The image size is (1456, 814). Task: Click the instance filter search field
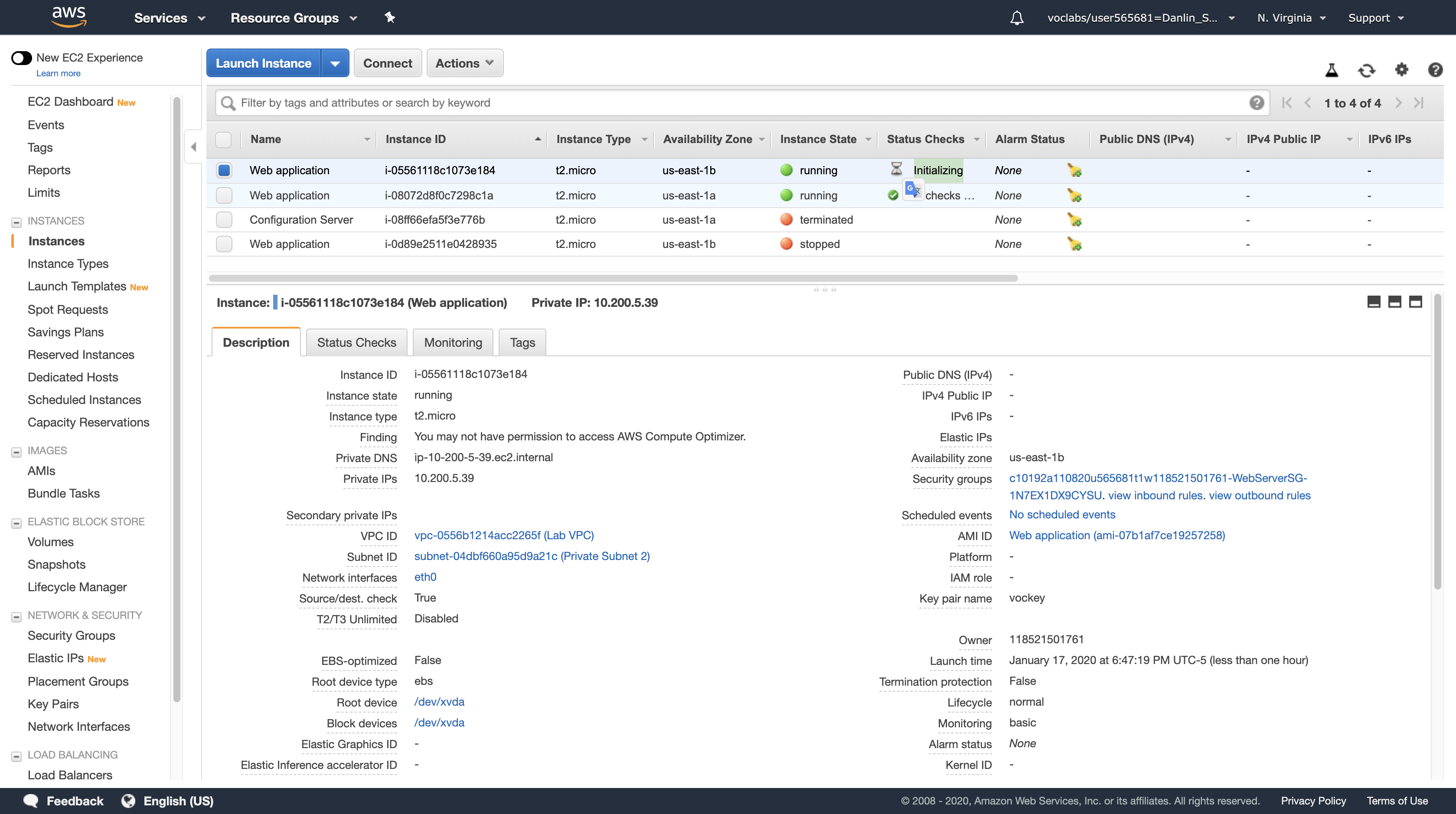[735, 103]
